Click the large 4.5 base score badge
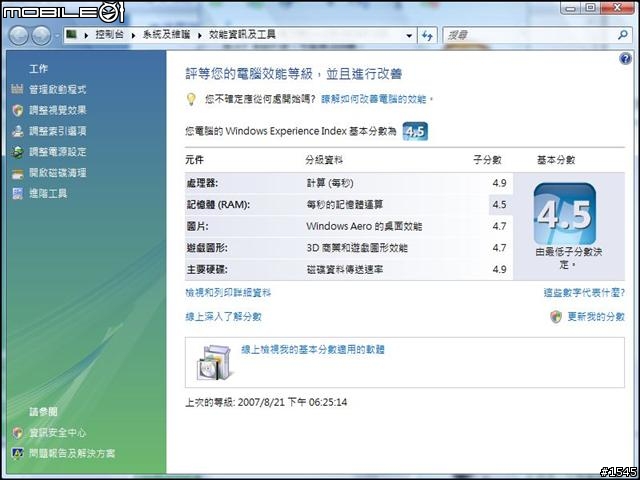 [x=565, y=214]
